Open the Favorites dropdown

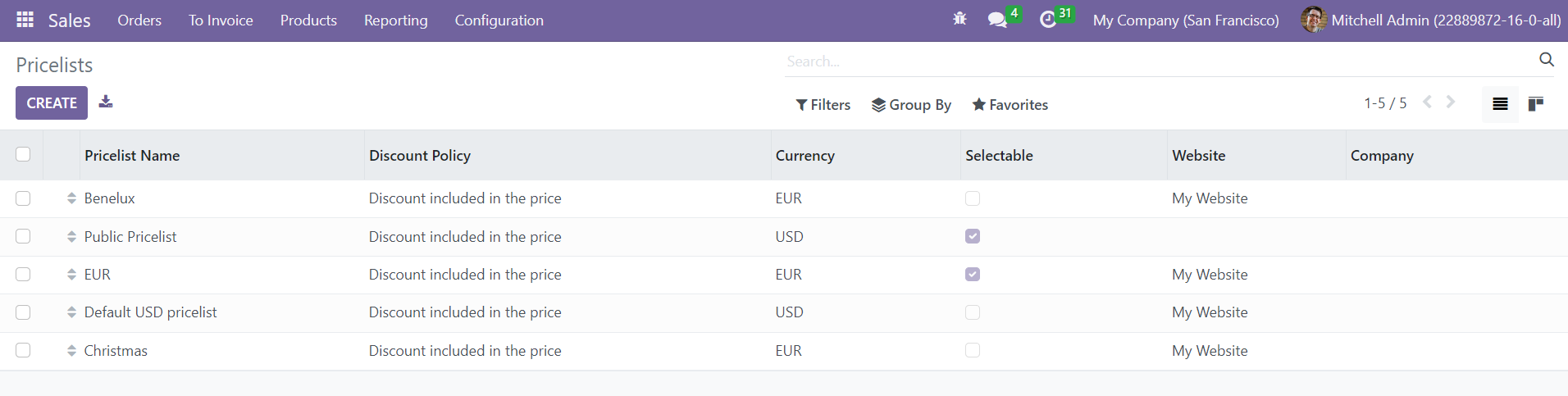pyautogui.click(x=1010, y=105)
